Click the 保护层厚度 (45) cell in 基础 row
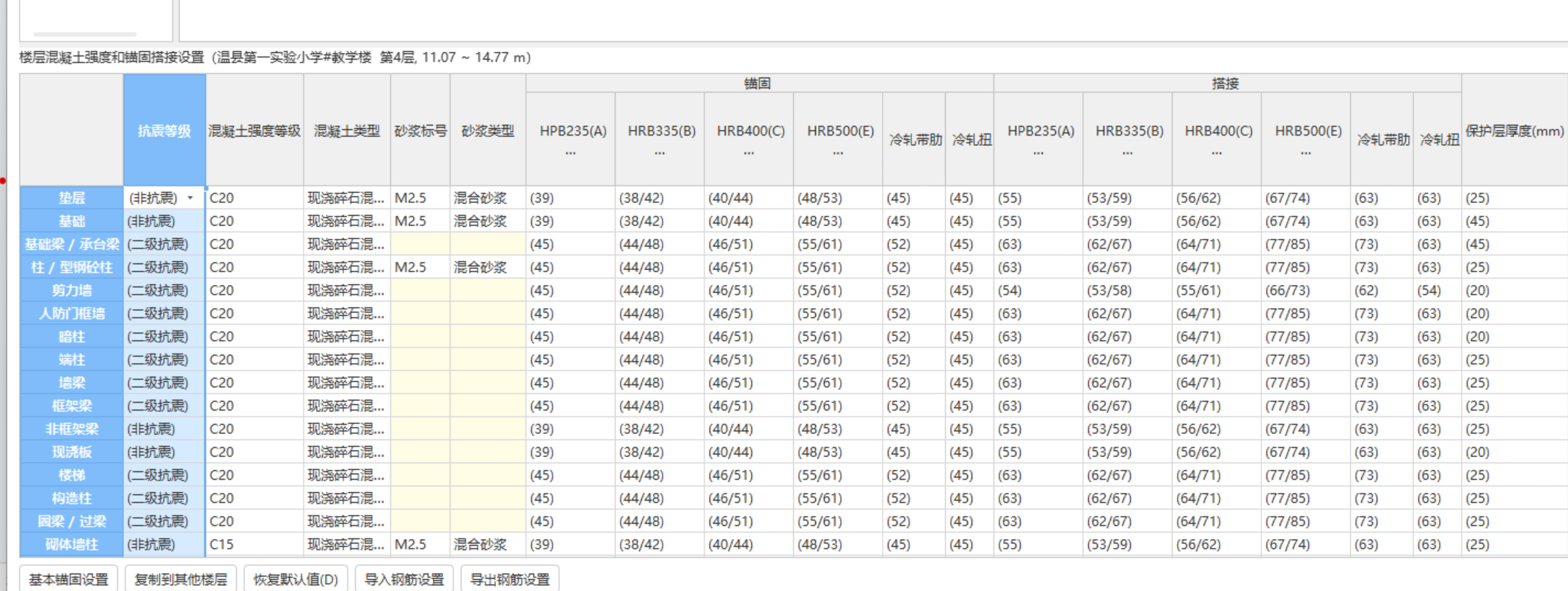1568x591 pixels. pyautogui.click(x=1514, y=221)
